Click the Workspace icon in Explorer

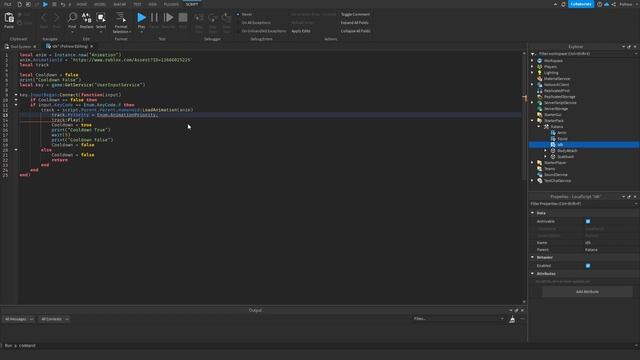540,60
